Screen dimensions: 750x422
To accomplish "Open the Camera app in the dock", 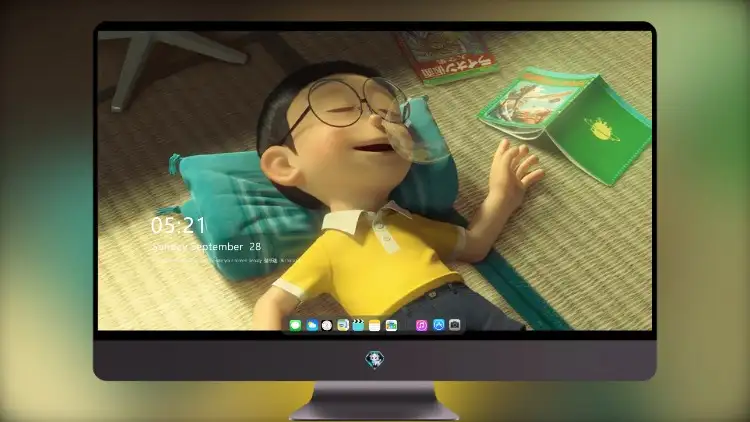I will [x=455, y=325].
